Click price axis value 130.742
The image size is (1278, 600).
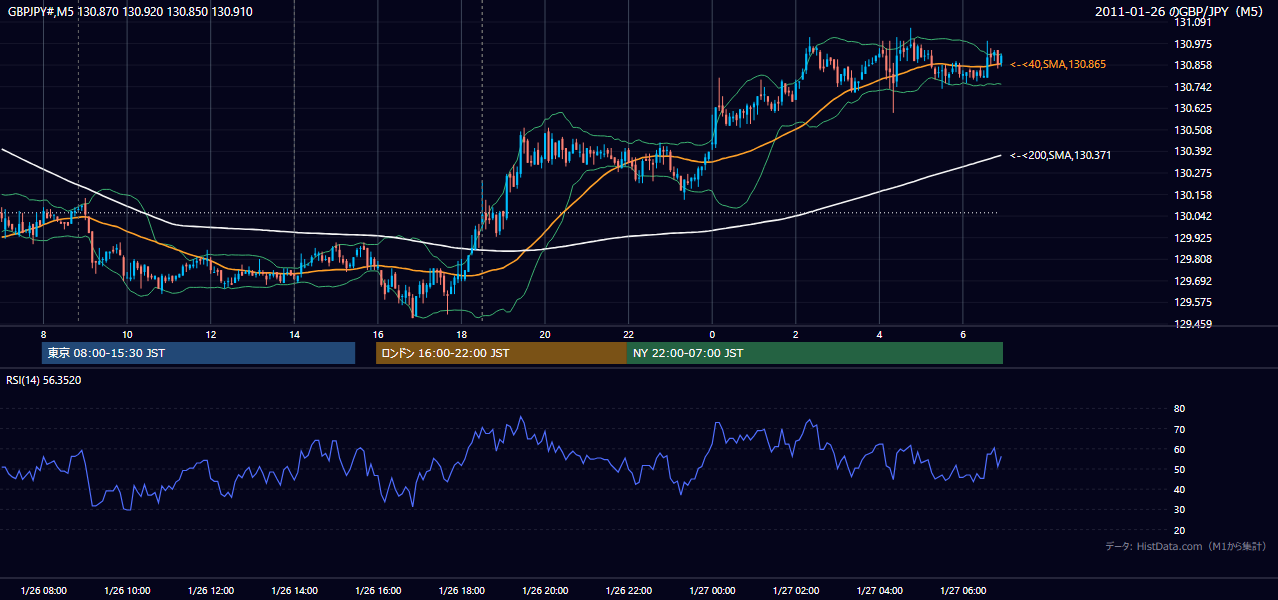pyautogui.click(x=1192, y=87)
